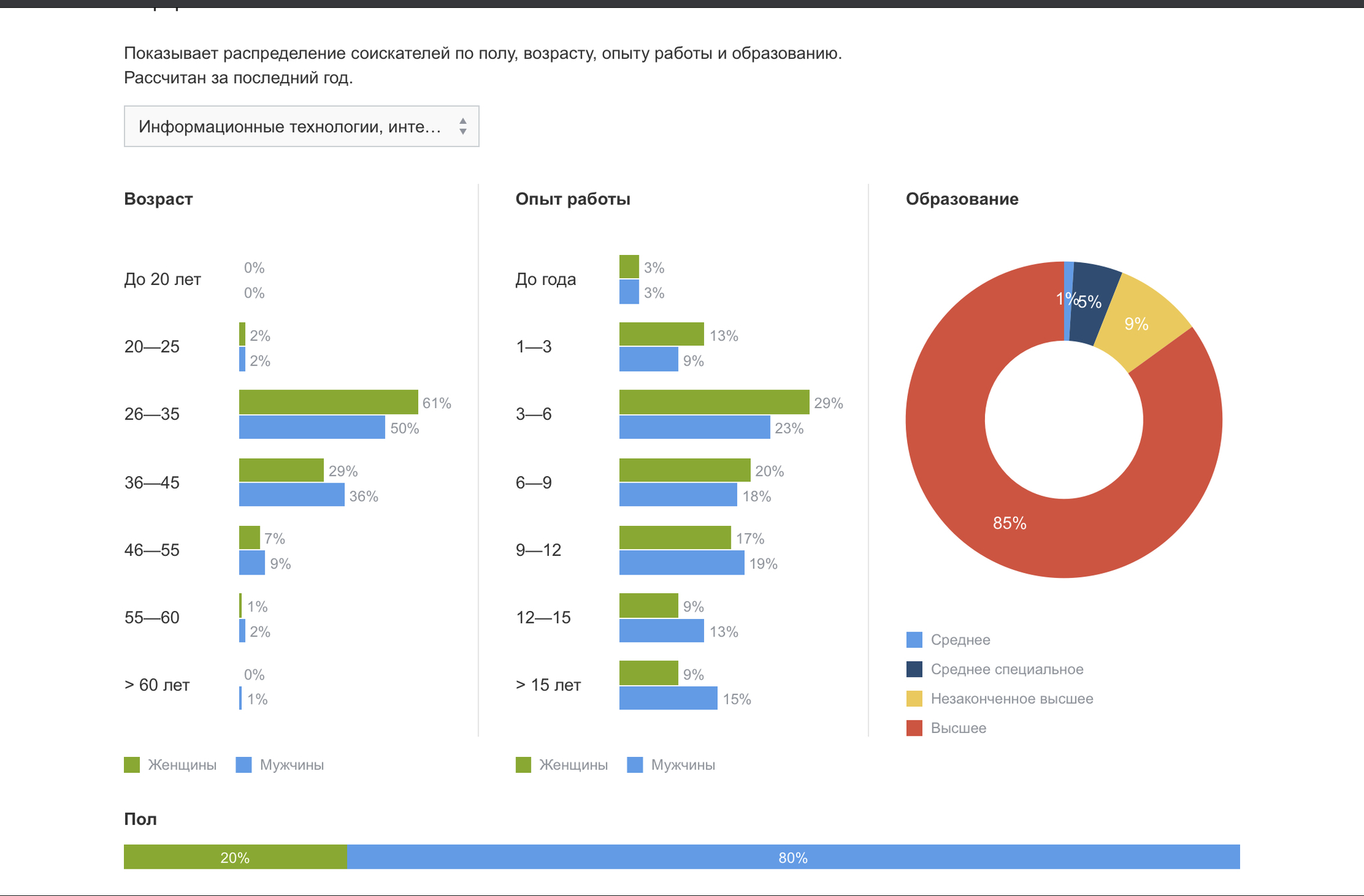Click the dropdown up-down arrow indicator
Image resolution: width=1364 pixels, height=896 pixels.
tap(463, 126)
